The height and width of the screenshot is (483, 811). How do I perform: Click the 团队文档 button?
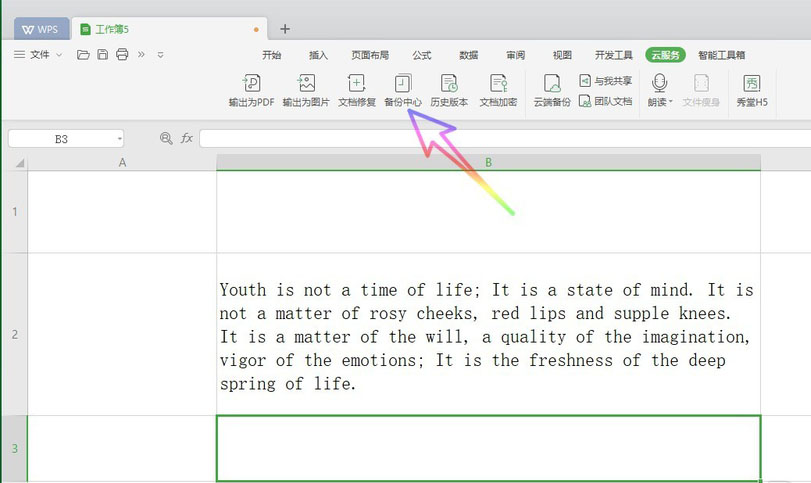click(606, 101)
